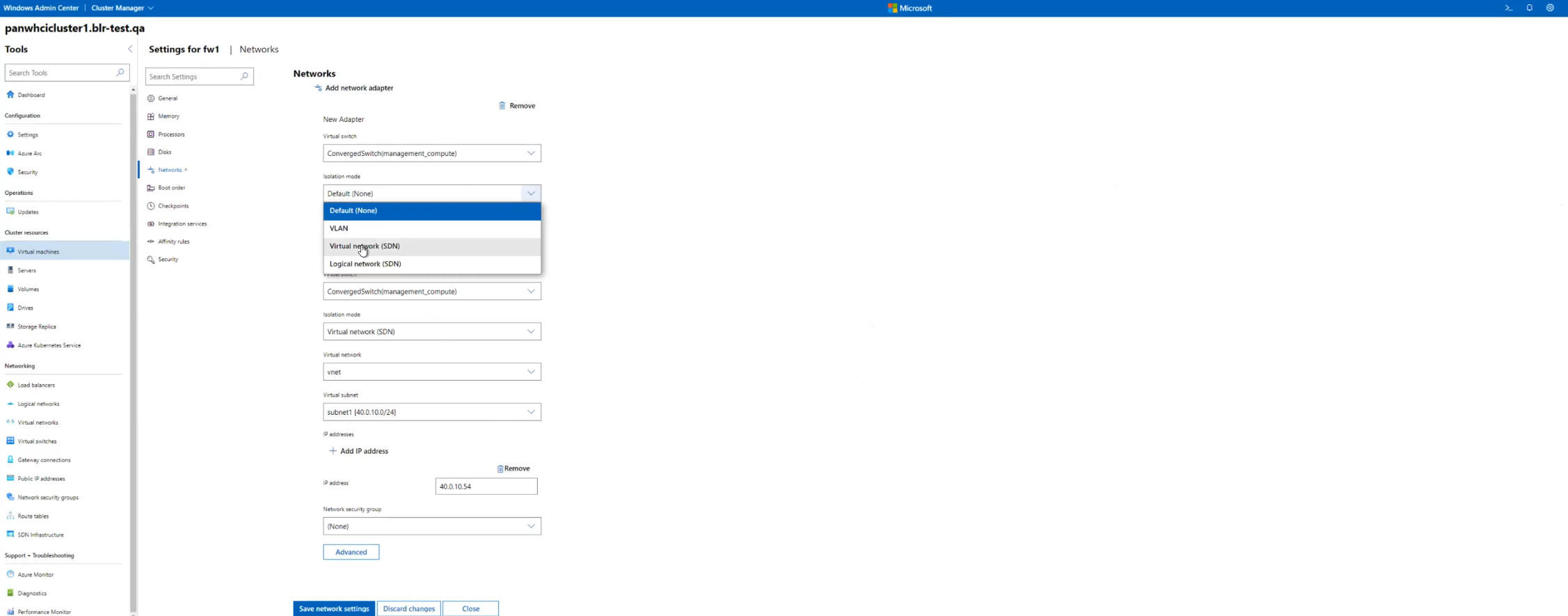The height and width of the screenshot is (616, 1568).
Task: Click the Virtual machines icon
Action: (x=10, y=251)
